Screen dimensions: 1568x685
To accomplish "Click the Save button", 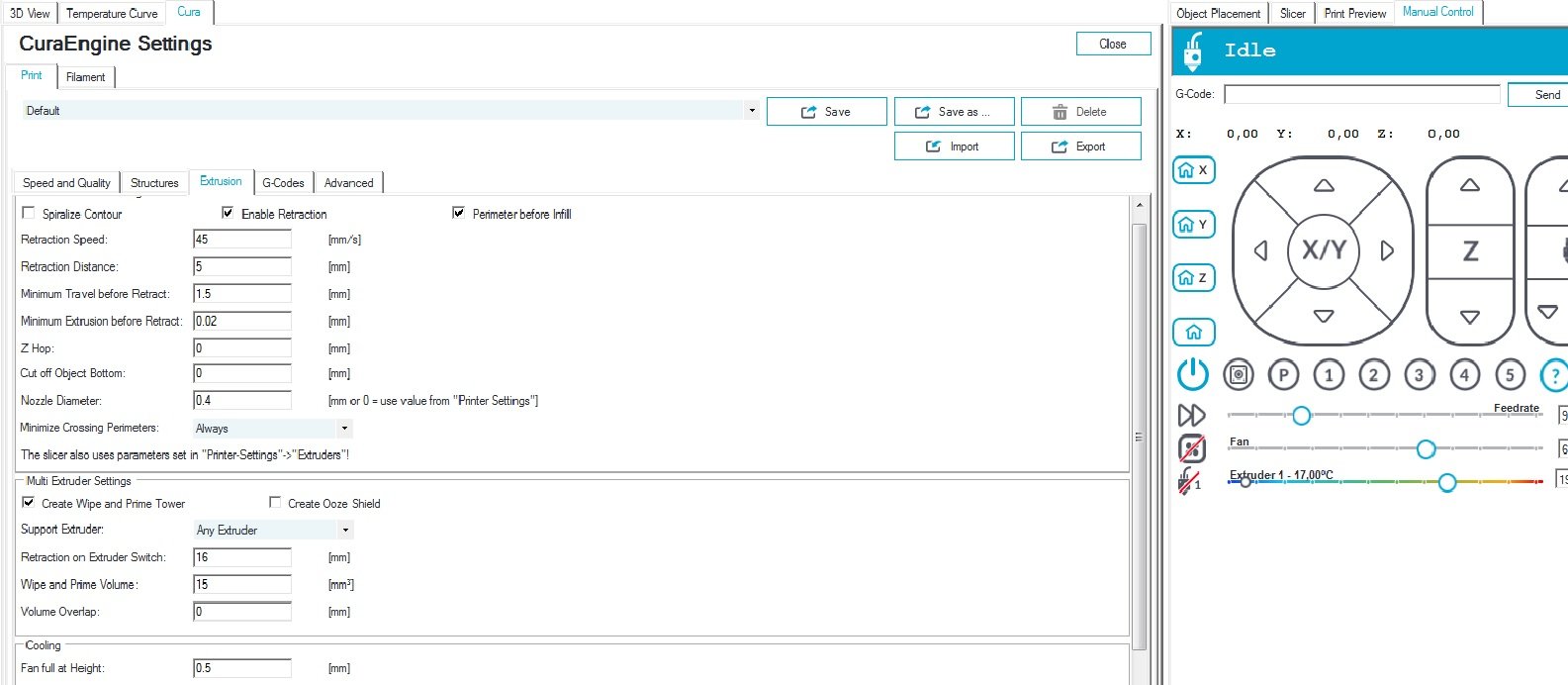I will click(x=825, y=112).
